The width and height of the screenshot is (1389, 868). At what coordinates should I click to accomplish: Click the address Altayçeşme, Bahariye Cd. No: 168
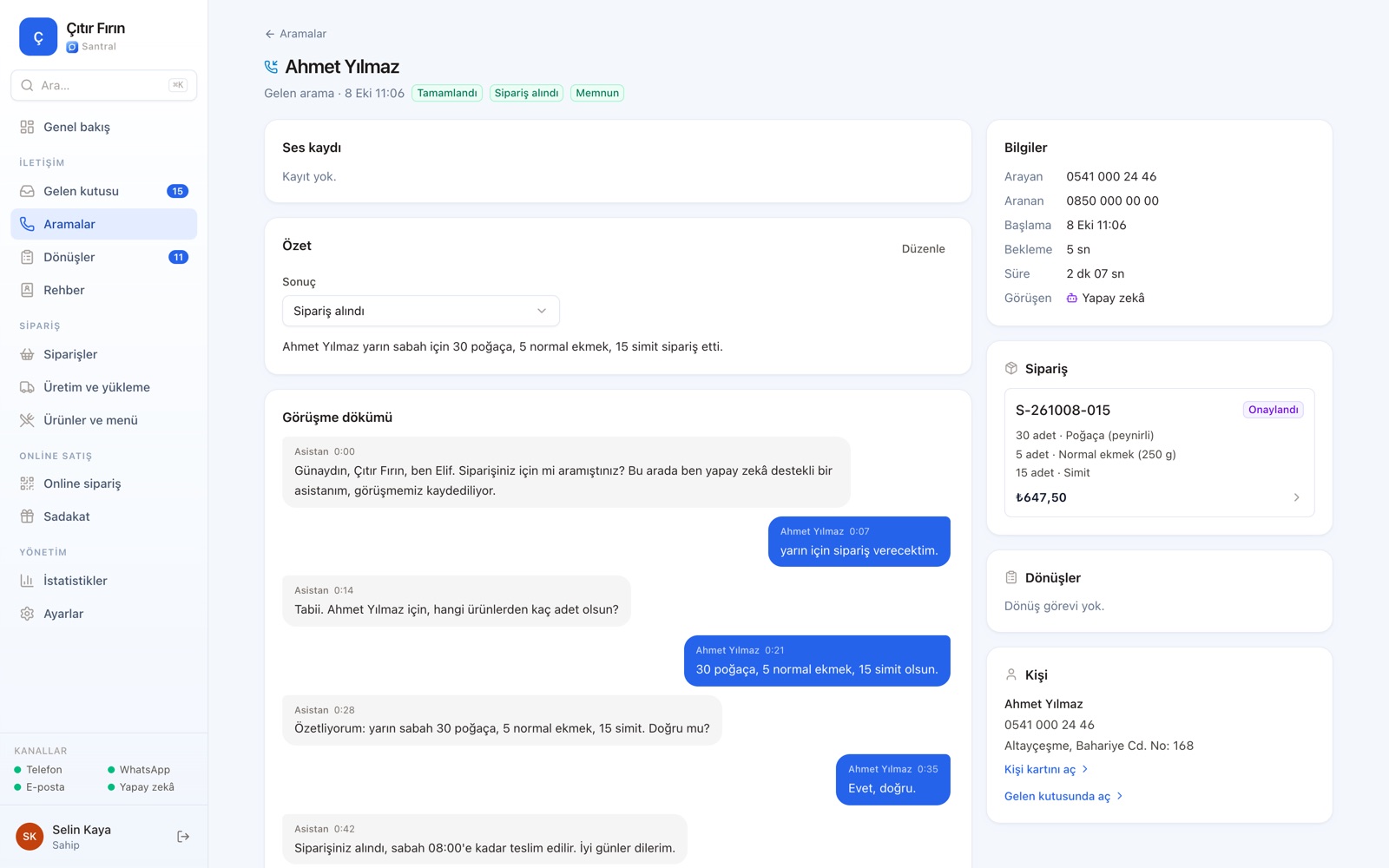[x=1099, y=746]
